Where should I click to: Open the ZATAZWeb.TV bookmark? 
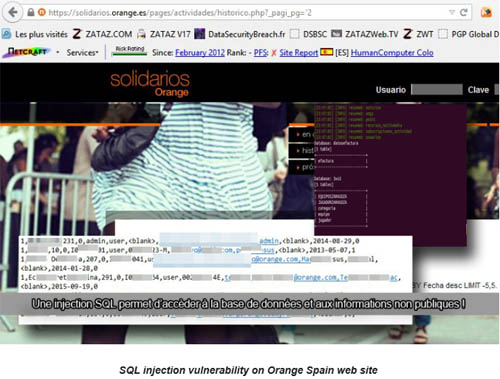point(365,34)
